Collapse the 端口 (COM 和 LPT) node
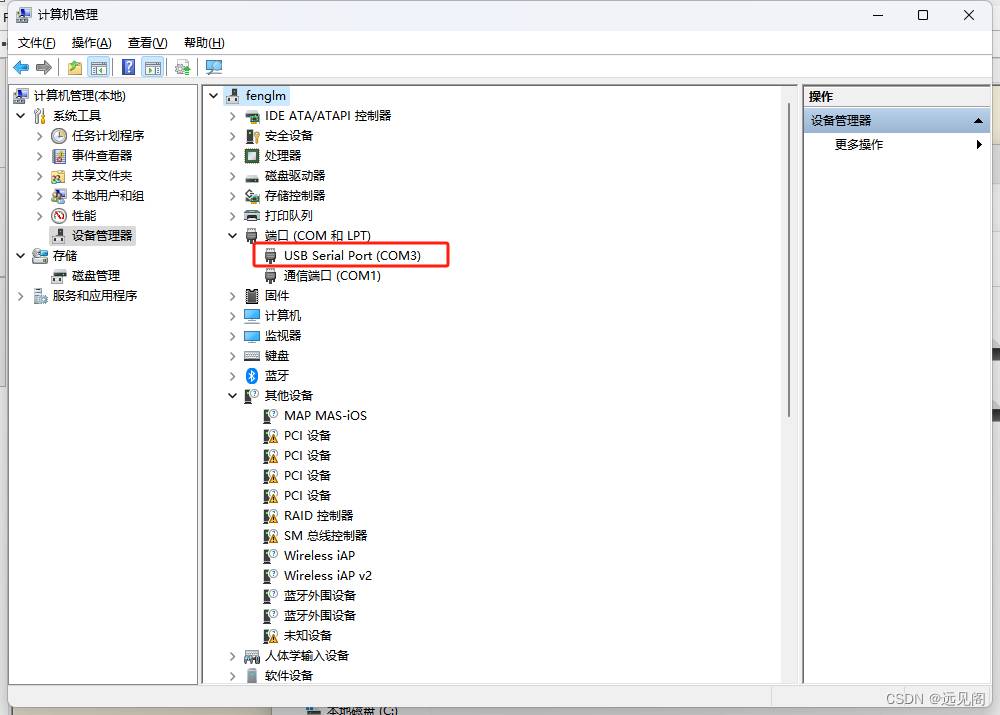The height and width of the screenshot is (715, 1000). (233, 236)
